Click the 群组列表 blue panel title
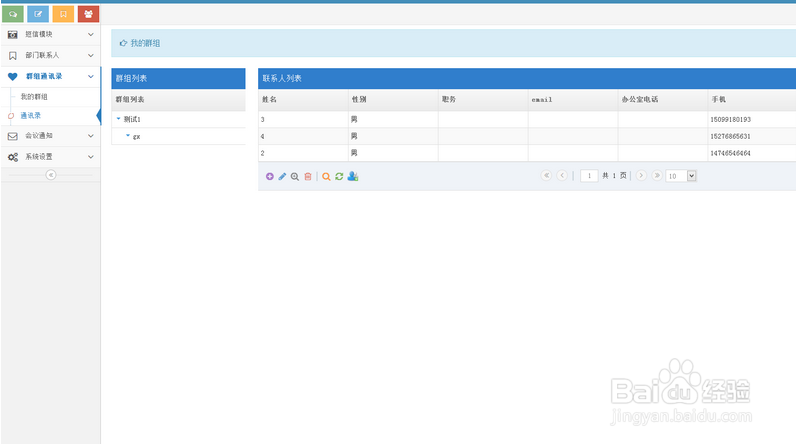796x444 pixels. coord(131,79)
